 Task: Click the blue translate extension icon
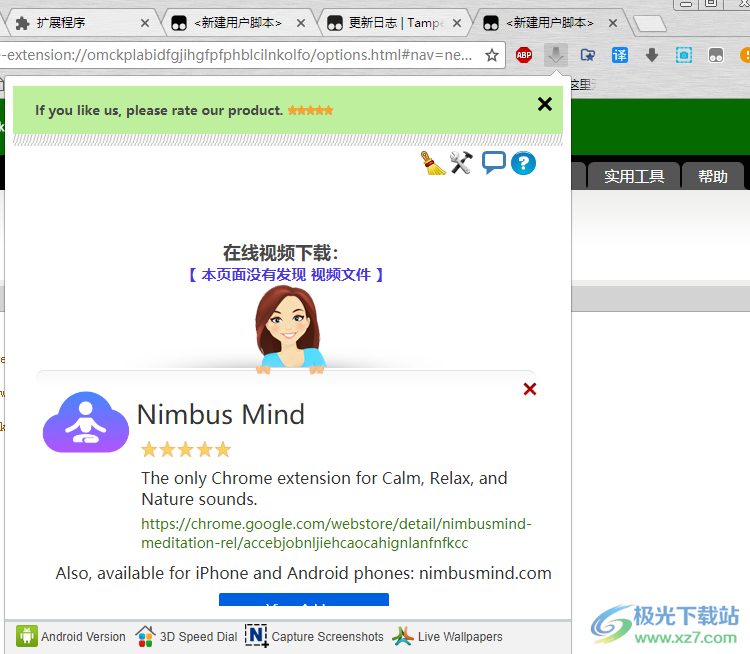click(620, 56)
